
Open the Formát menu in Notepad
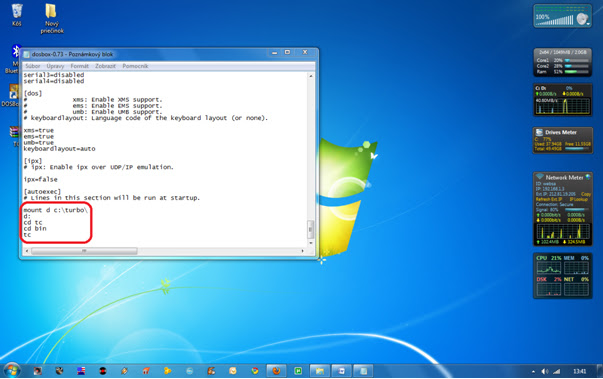tap(80, 66)
